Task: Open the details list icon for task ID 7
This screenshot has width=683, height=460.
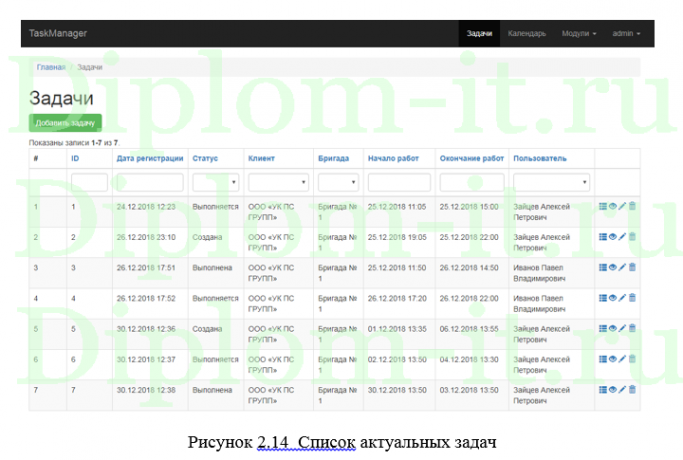Action: tap(603, 390)
